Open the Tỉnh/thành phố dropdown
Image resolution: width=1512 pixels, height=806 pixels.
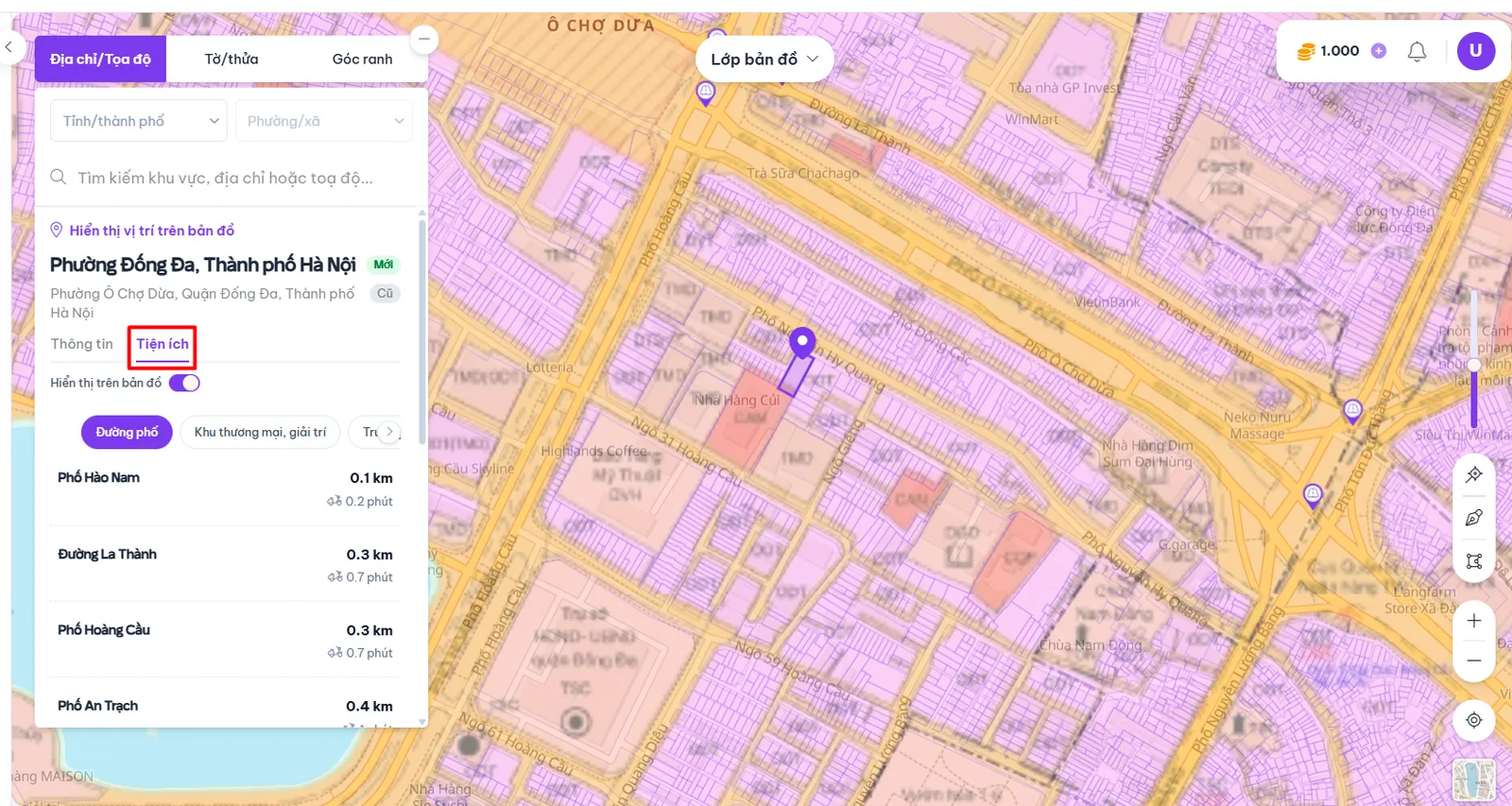(x=139, y=121)
